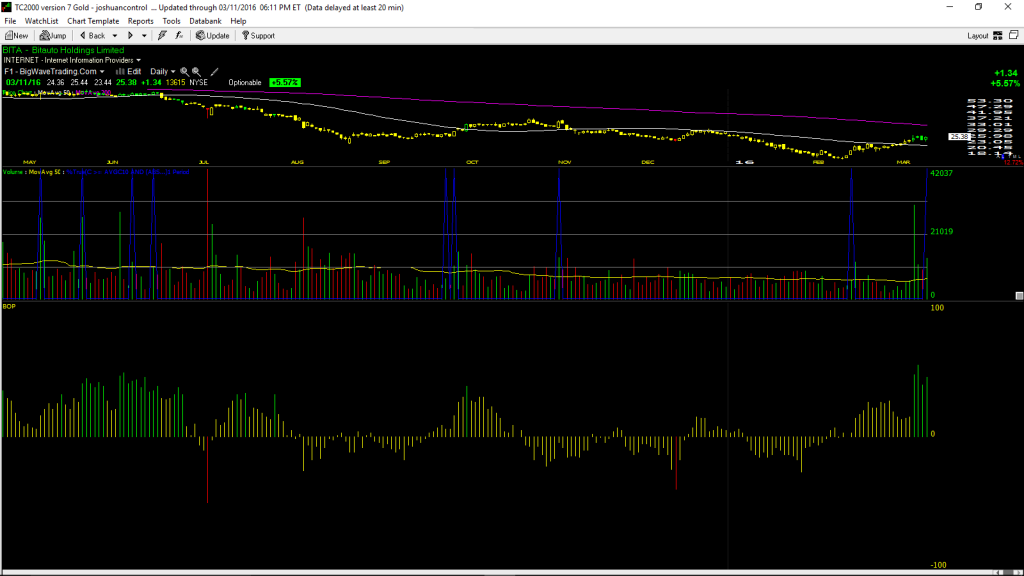Click the New toolbar button
Screen dimensions: 1024x576
tap(17, 36)
